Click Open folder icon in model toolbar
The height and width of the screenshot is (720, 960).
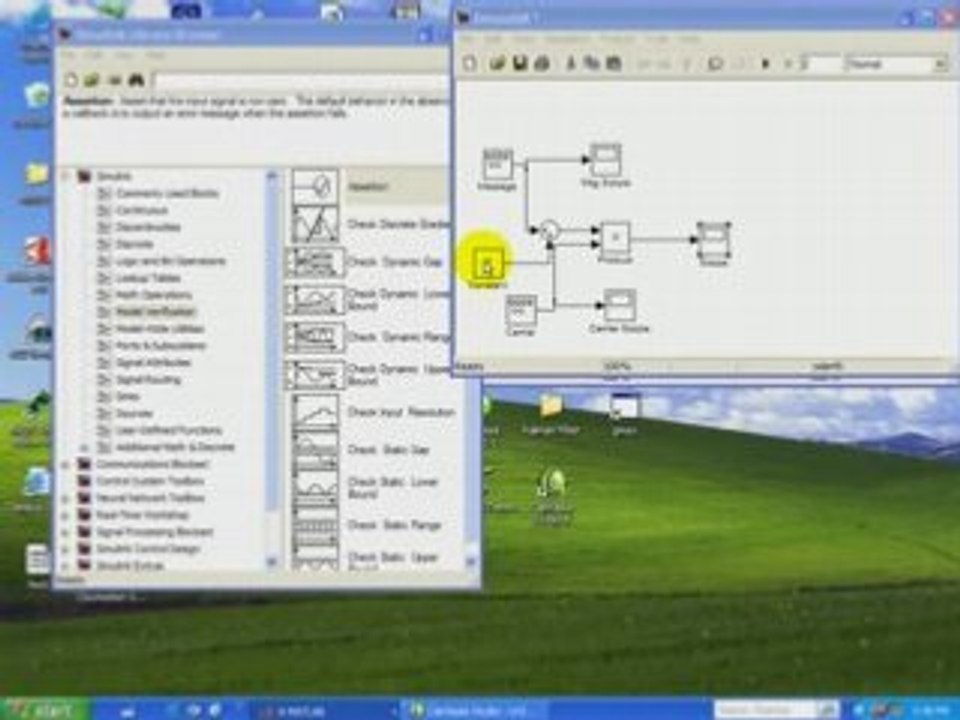click(x=497, y=63)
